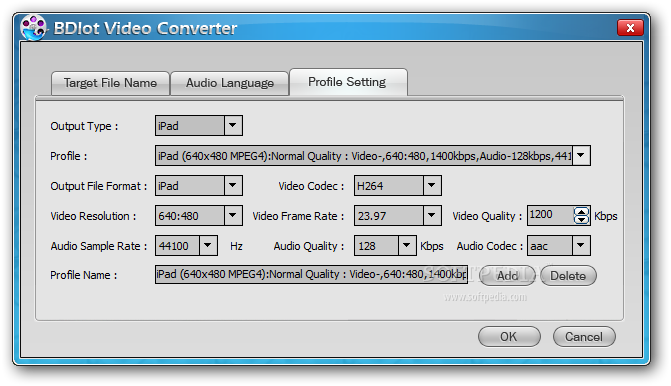
Task: Click the Video Quality 1200 value field
Action: click(x=550, y=215)
